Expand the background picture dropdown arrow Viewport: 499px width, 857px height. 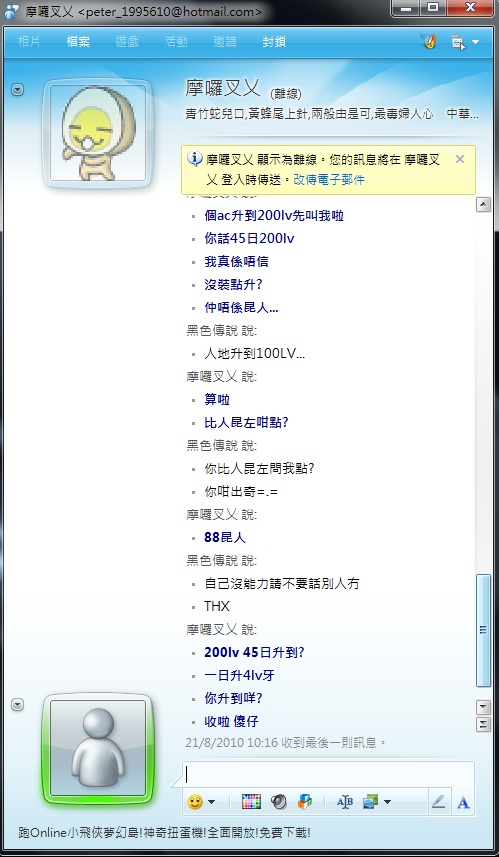388,802
